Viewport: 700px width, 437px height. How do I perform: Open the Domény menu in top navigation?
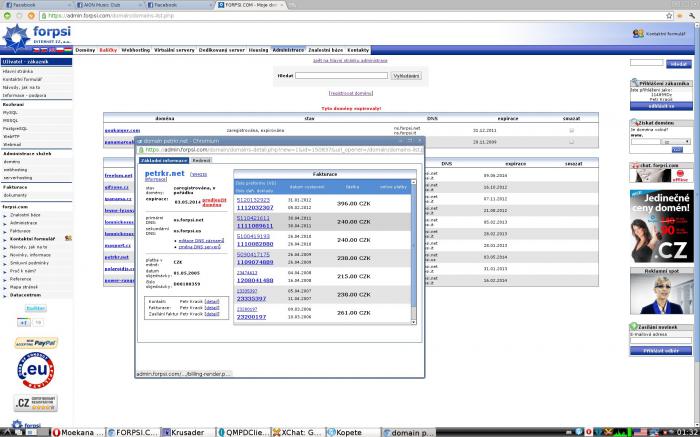pyautogui.click(x=85, y=50)
